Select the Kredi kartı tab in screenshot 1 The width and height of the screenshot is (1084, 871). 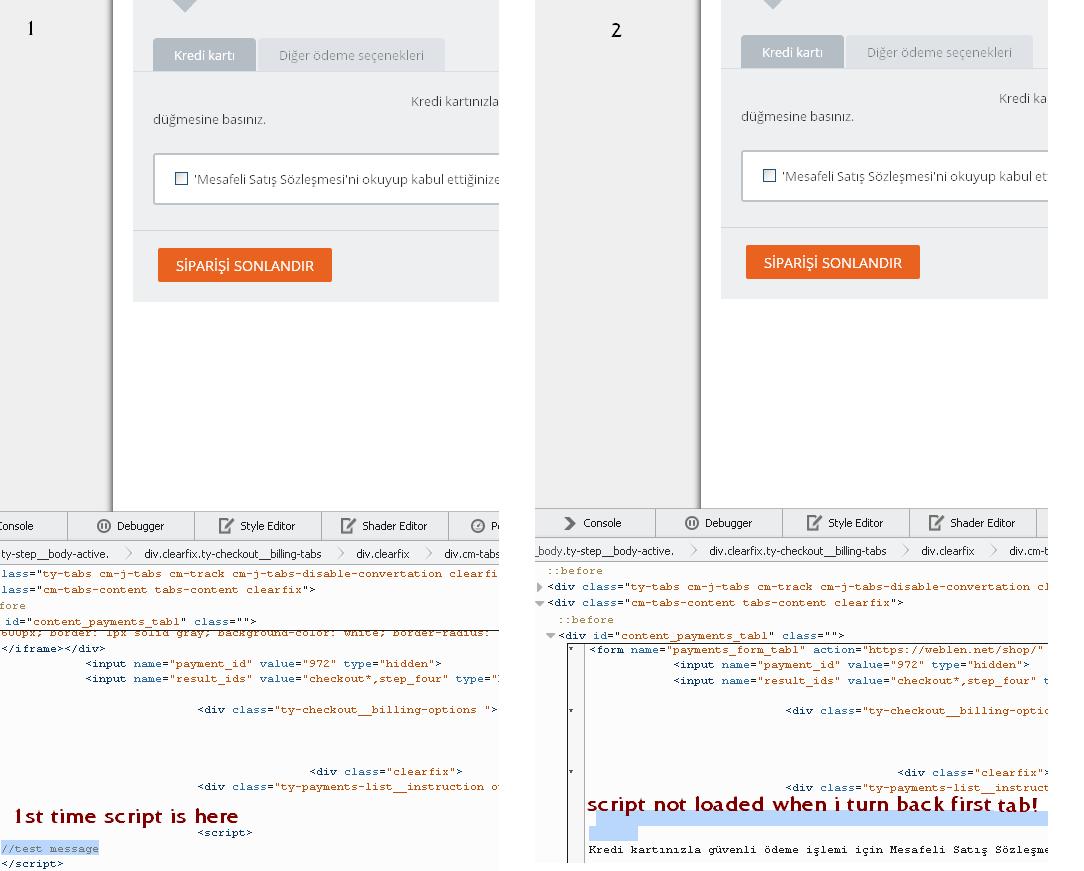(x=204, y=55)
